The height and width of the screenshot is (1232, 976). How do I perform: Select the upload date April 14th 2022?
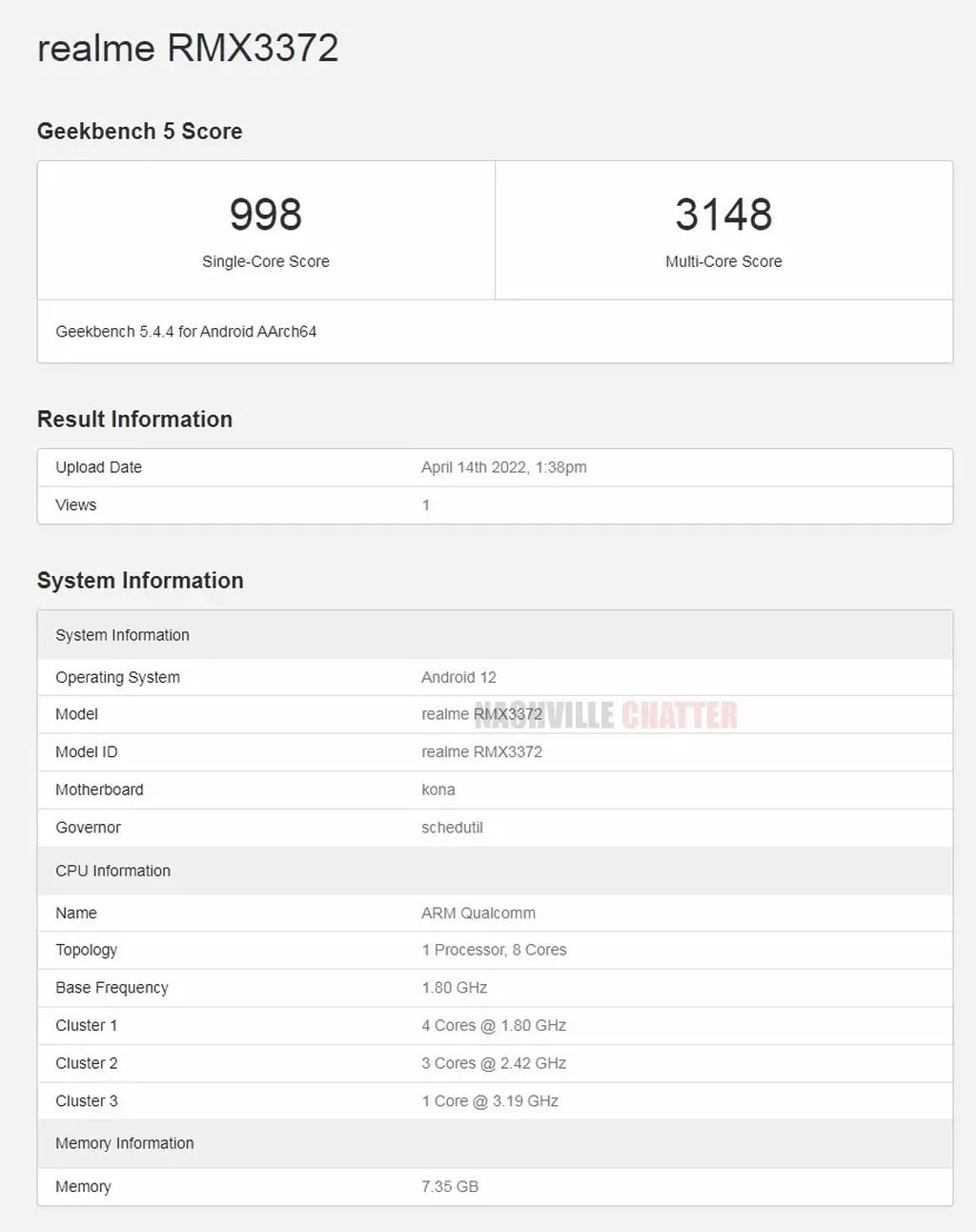[x=503, y=467]
